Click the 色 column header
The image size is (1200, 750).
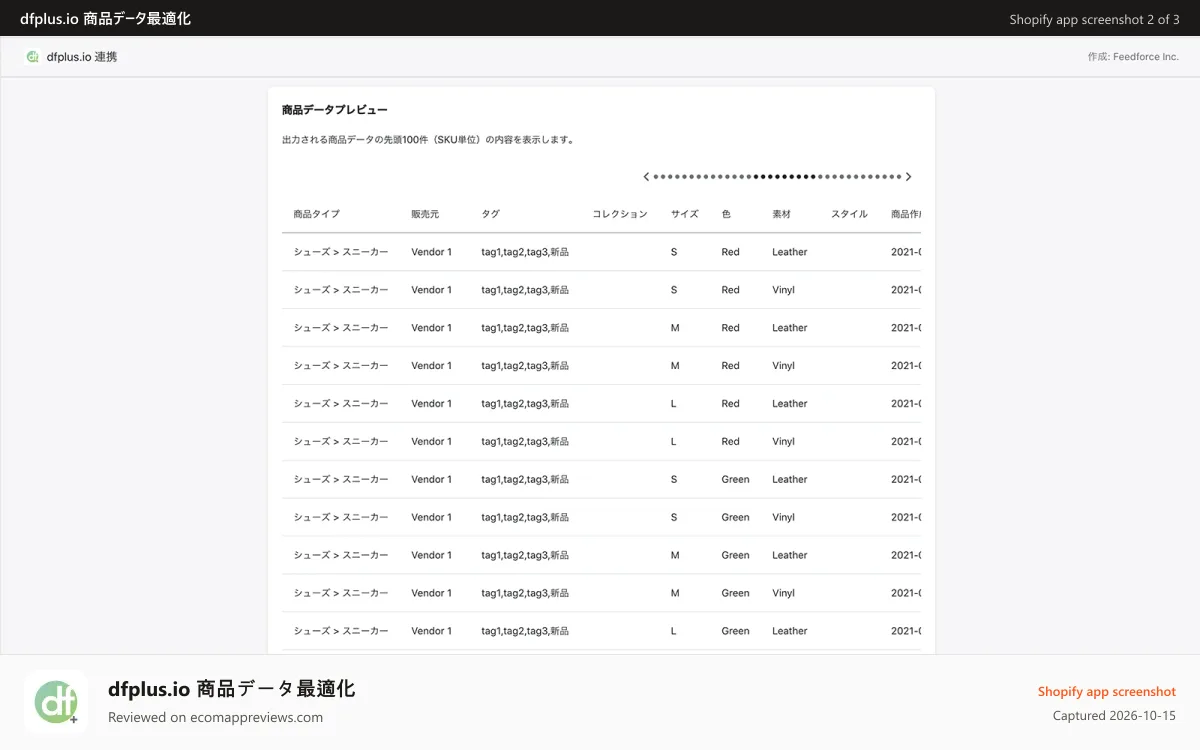coord(726,214)
